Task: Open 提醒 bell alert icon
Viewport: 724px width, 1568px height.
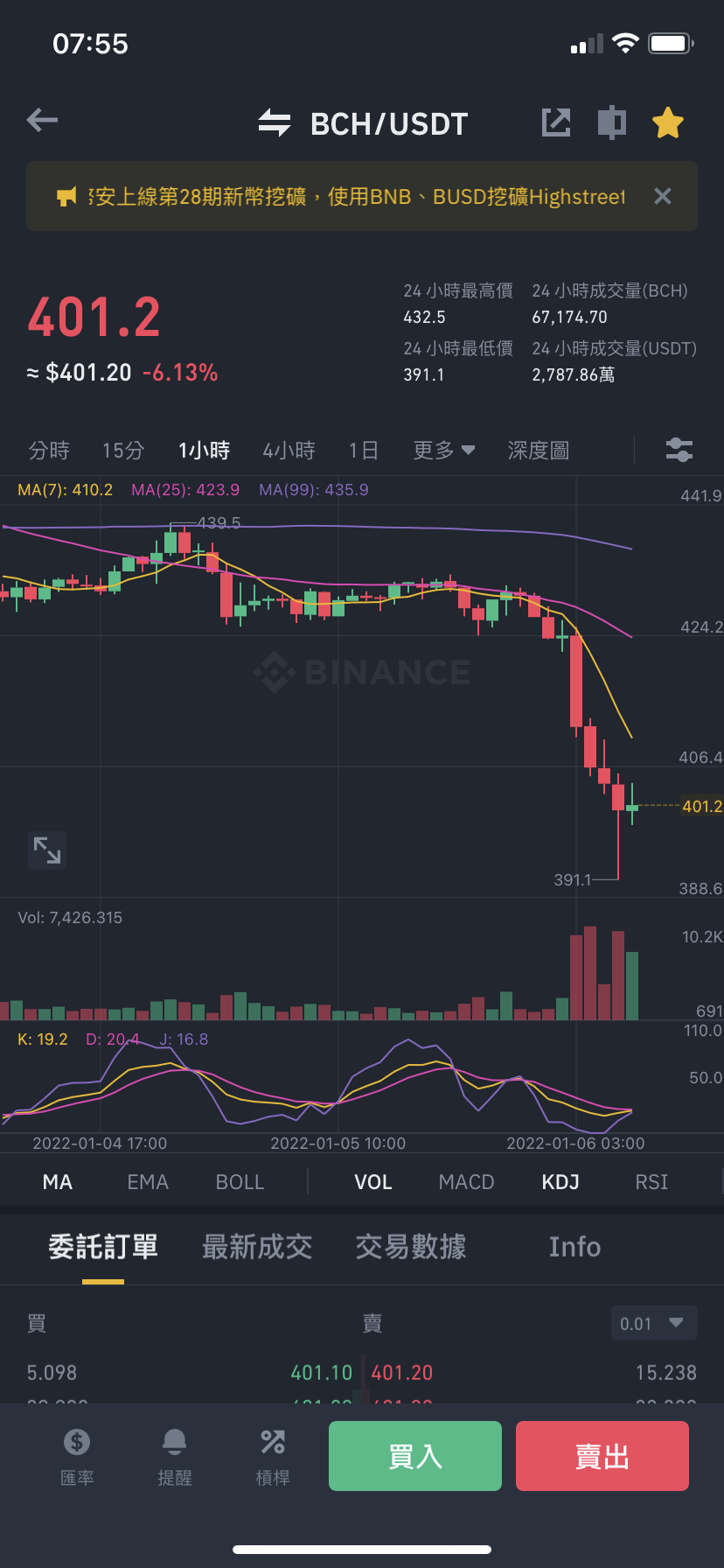Action: point(175,1458)
